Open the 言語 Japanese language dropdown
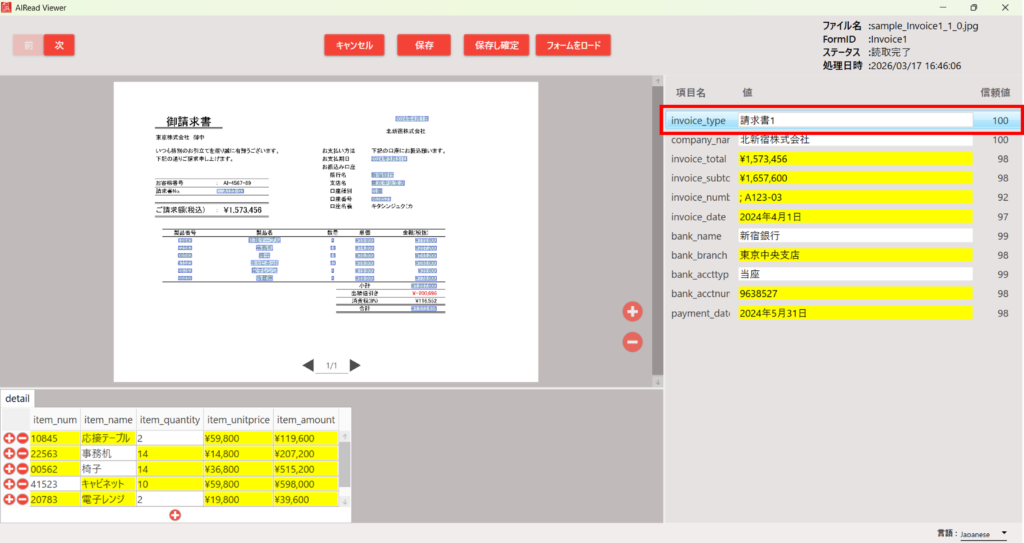The width and height of the screenshot is (1024, 543). tap(983, 535)
